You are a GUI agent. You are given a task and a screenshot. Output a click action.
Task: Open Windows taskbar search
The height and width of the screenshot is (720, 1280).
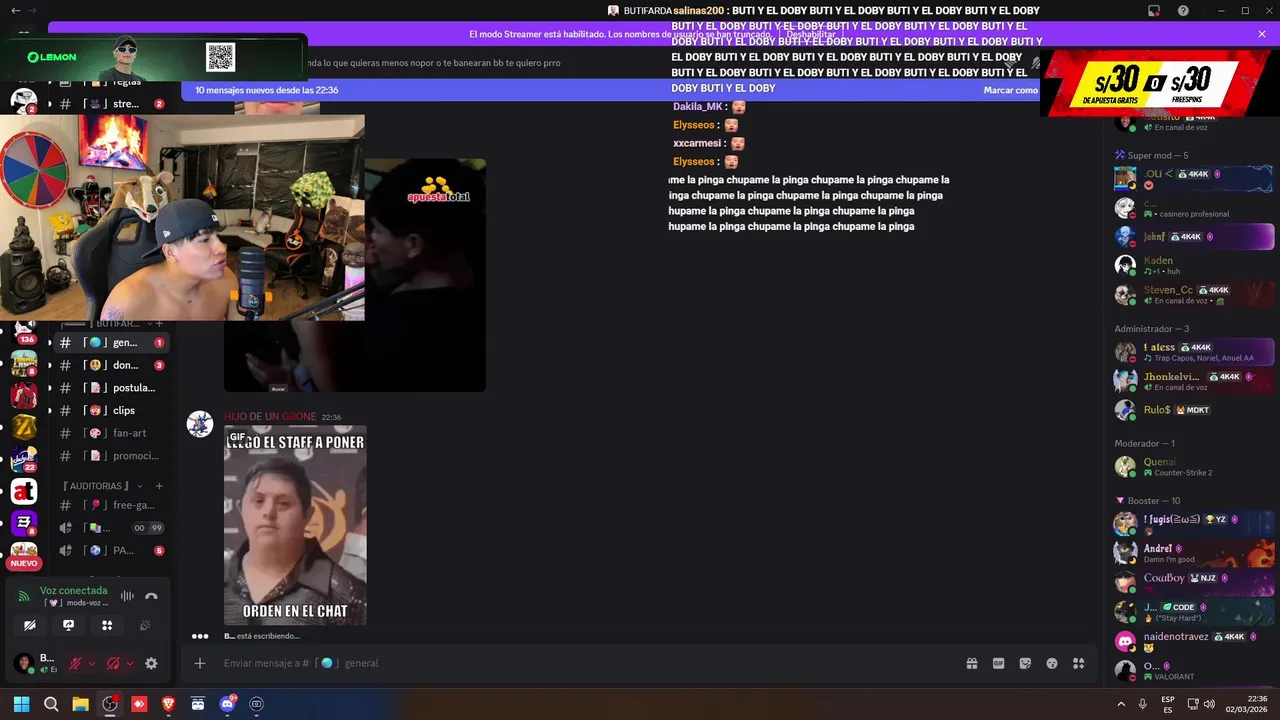pyautogui.click(x=51, y=704)
